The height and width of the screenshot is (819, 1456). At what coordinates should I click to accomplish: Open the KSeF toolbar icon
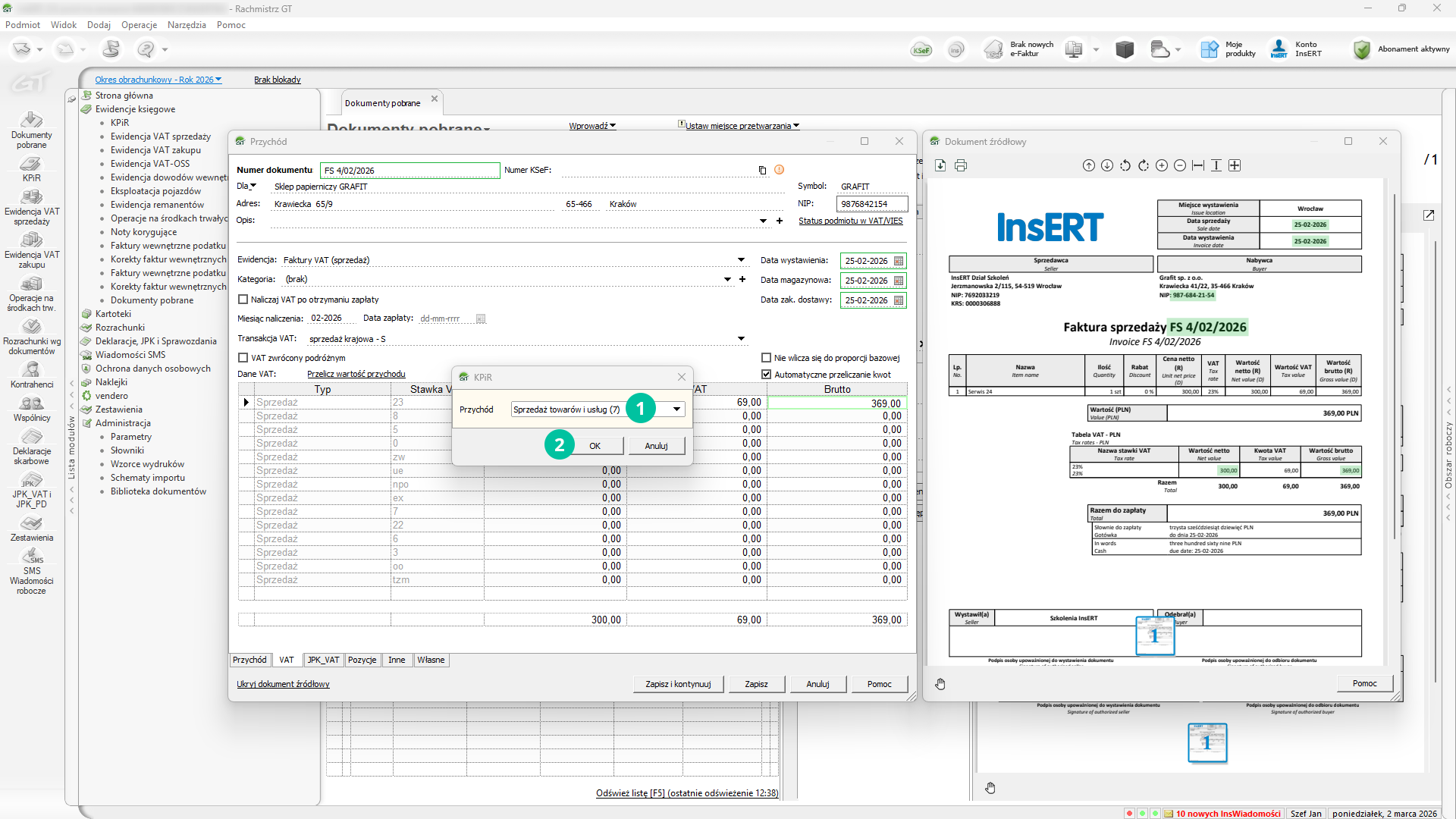[x=921, y=50]
